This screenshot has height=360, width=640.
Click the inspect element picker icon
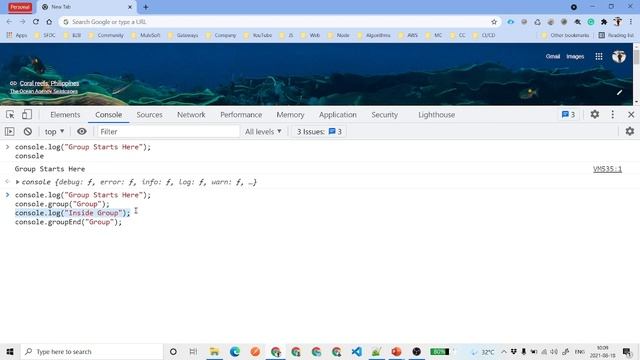pos(10,115)
